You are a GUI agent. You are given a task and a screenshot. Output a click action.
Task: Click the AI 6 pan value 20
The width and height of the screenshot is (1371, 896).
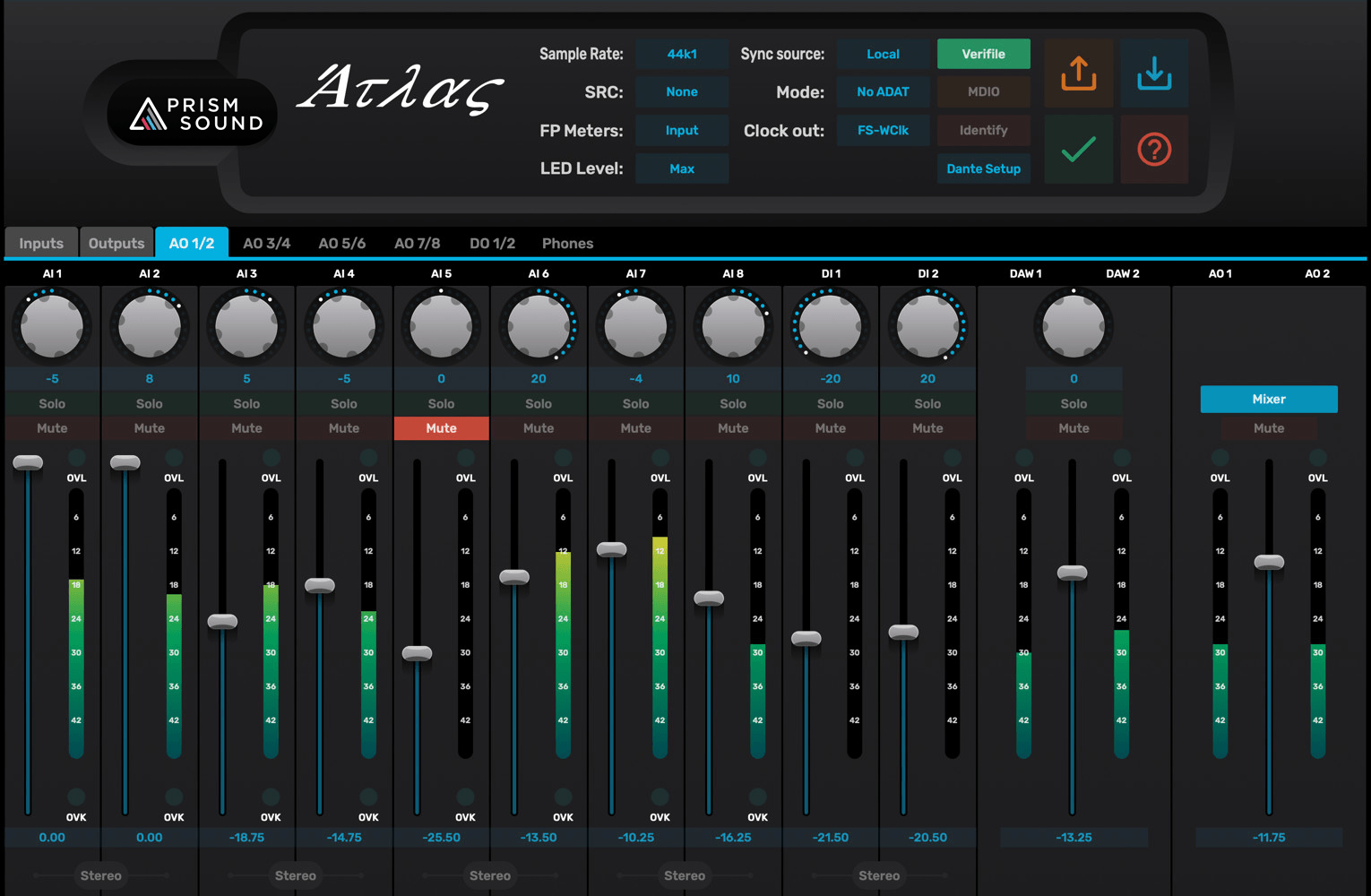coord(539,379)
